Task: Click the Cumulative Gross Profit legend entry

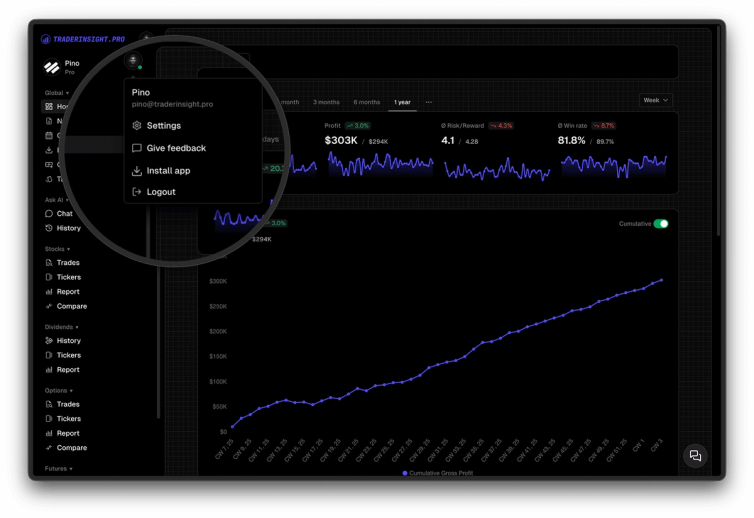Action: [438, 473]
